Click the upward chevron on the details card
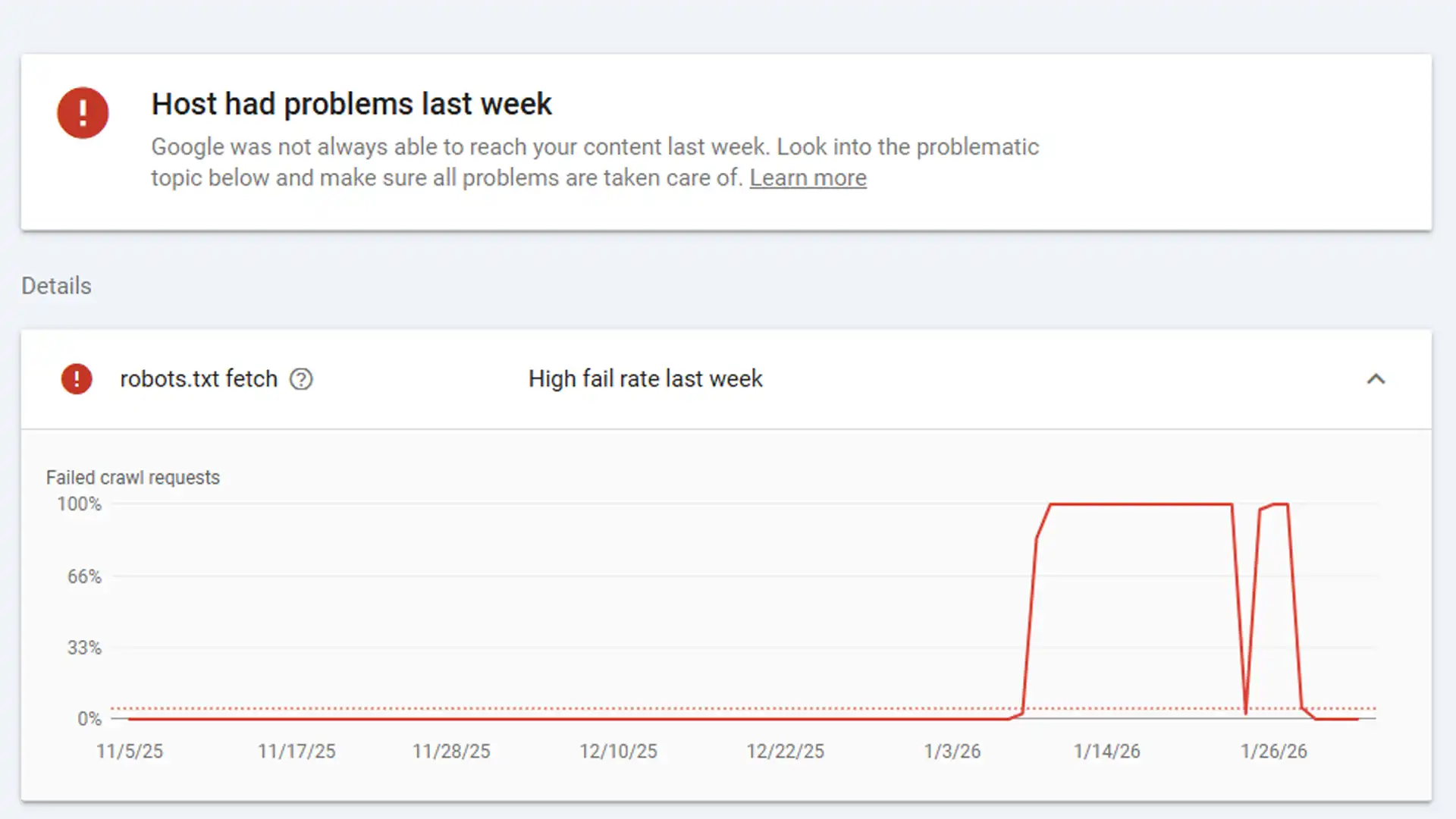 (x=1377, y=379)
